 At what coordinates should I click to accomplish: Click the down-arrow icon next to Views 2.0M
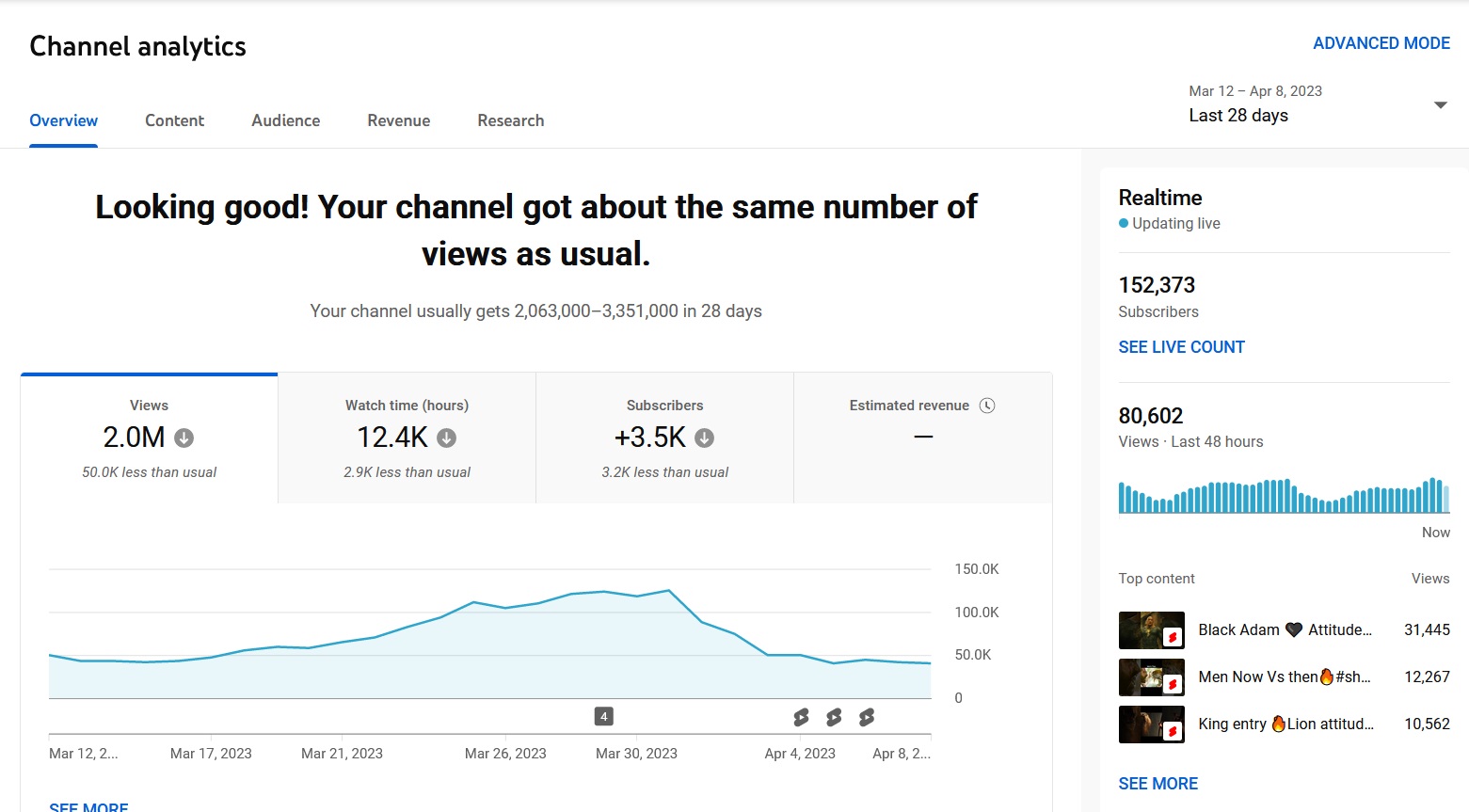pyautogui.click(x=184, y=438)
